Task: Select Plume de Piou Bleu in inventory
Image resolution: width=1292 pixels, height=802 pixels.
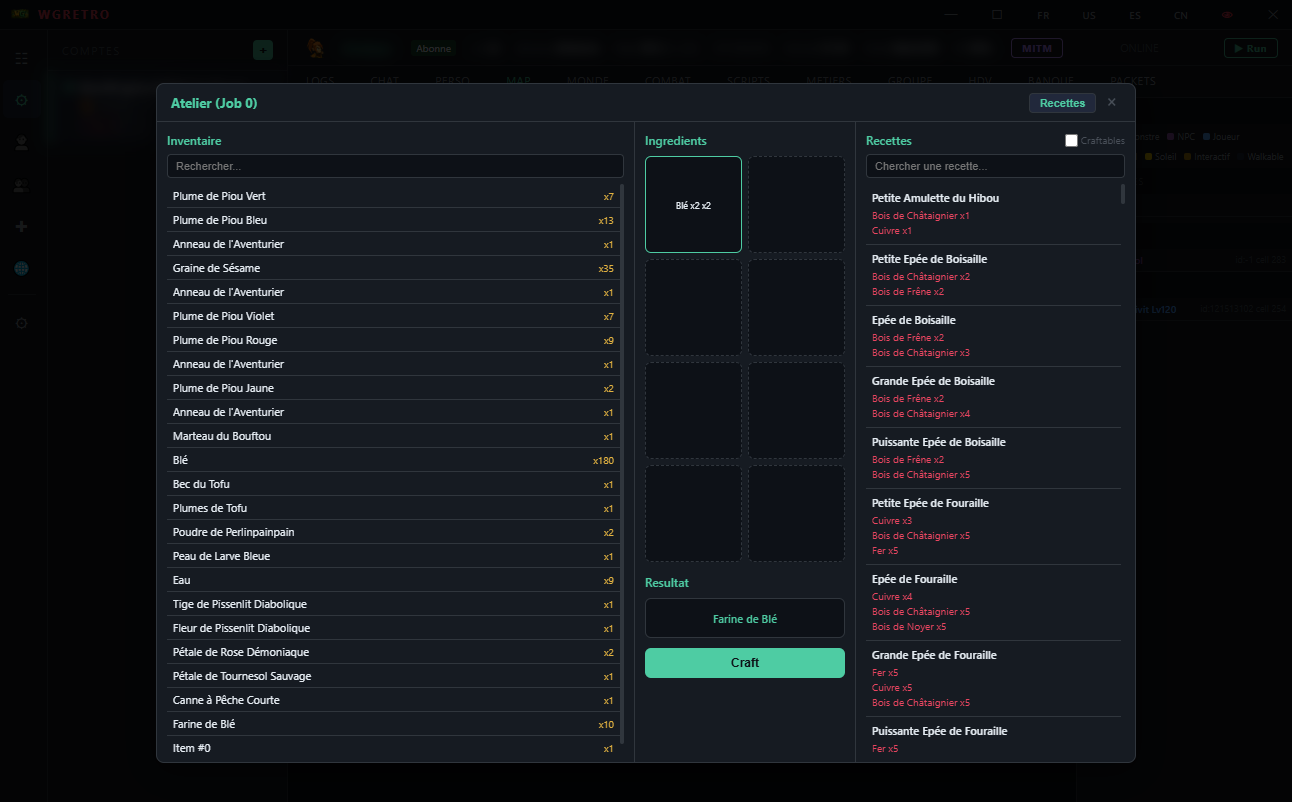Action: (x=394, y=220)
